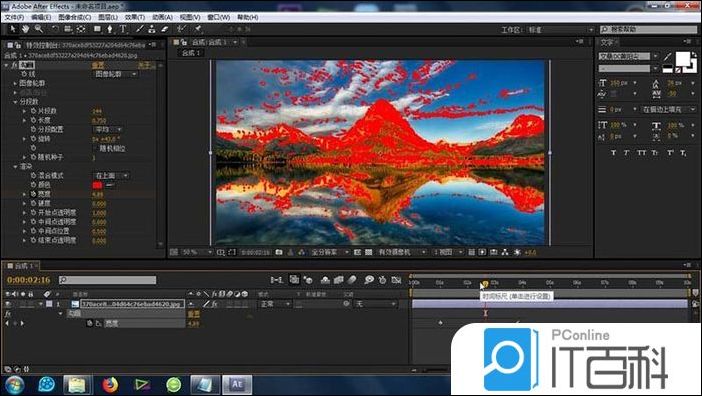This screenshot has height=396, width=702.
Task: Toggle the 片段数 stopwatch
Action: click(x=34, y=111)
